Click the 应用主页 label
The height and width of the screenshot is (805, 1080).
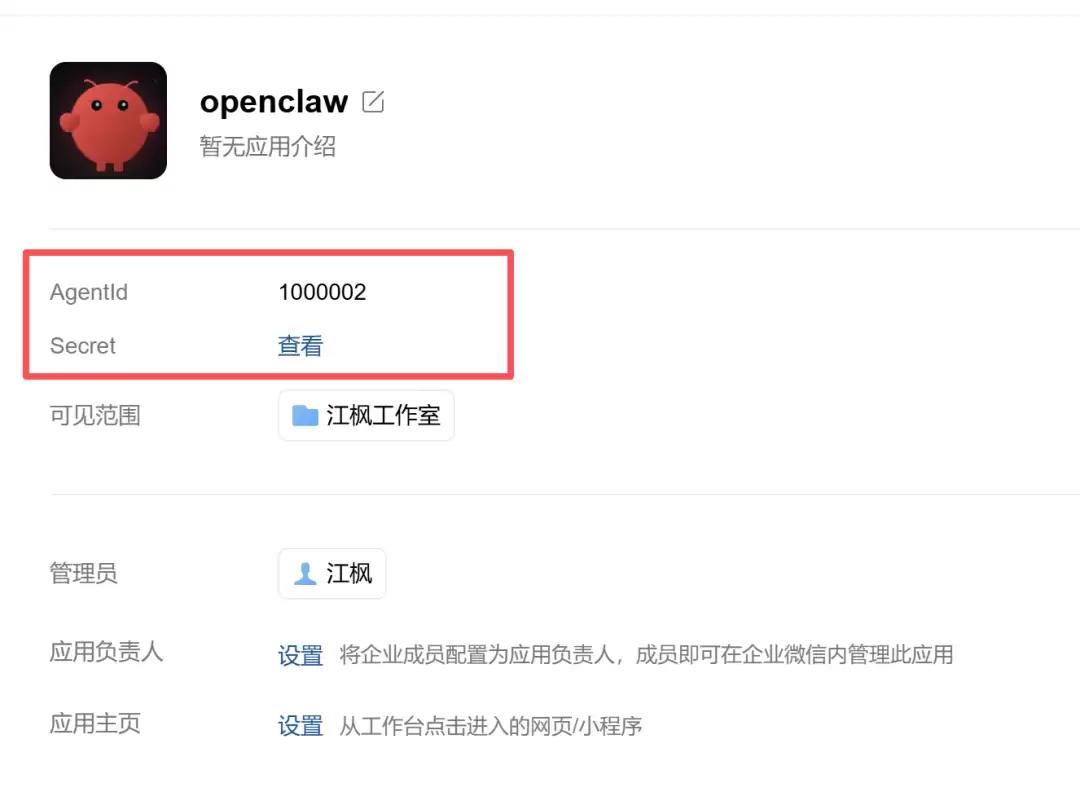(95, 723)
